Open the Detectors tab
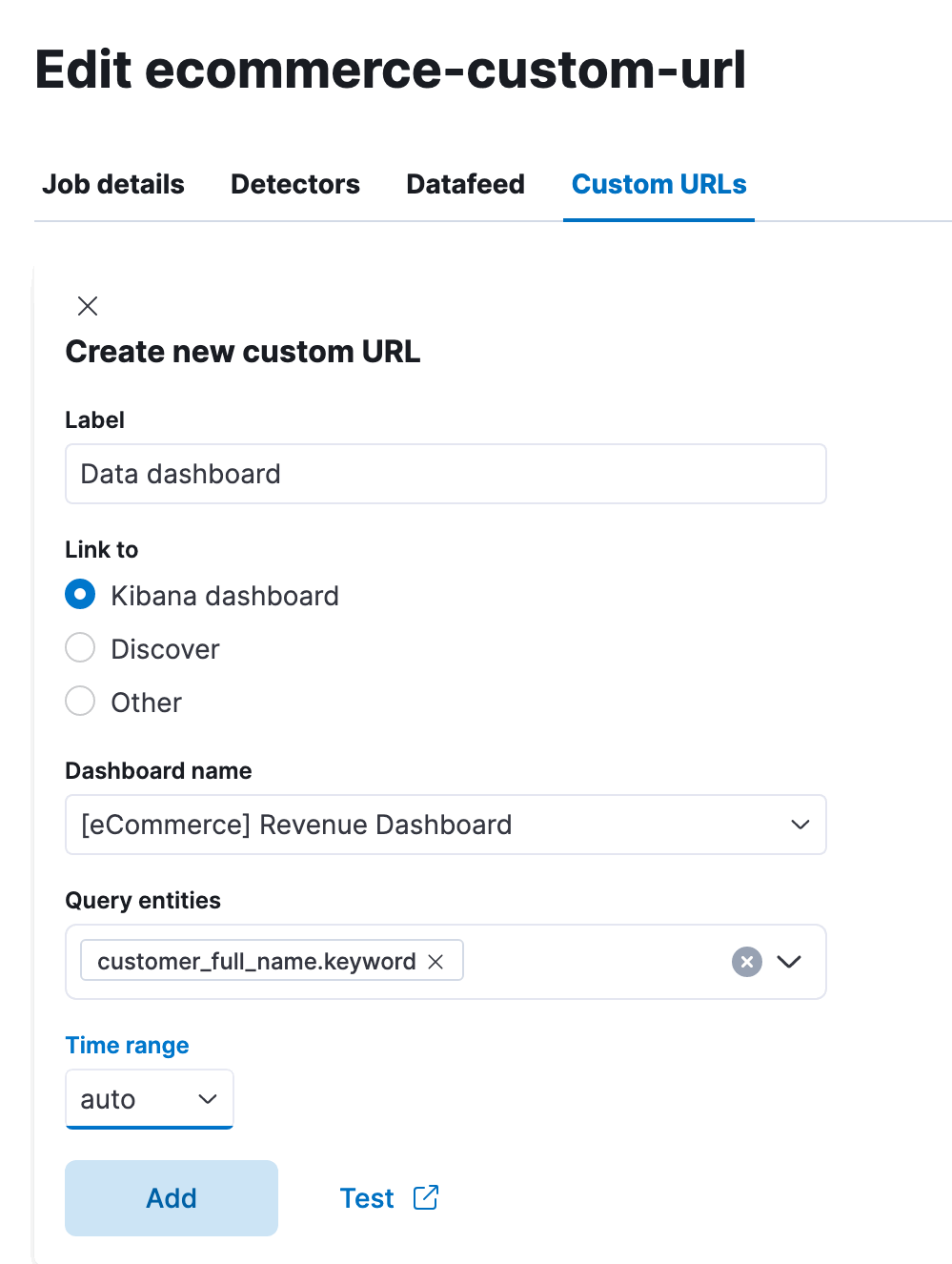The width and height of the screenshot is (952, 1264). pyautogui.click(x=294, y=184)
